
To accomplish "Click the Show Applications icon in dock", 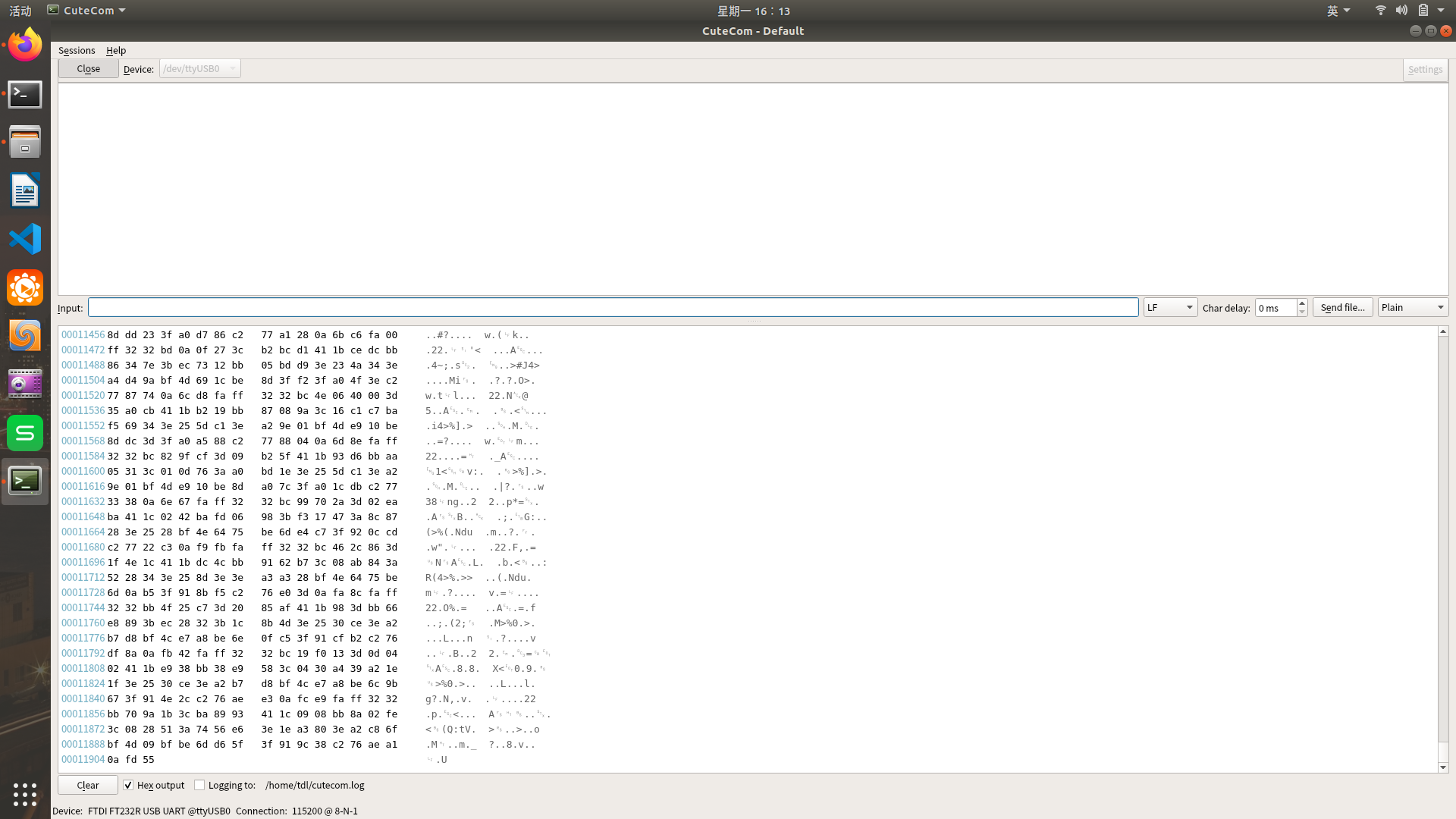I will (x=25, y=795).
